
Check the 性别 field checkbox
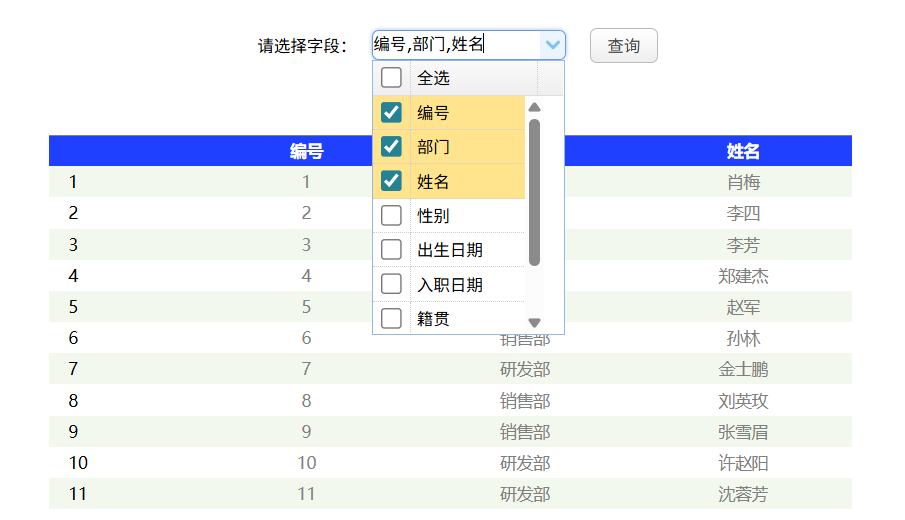coord(391,215)
